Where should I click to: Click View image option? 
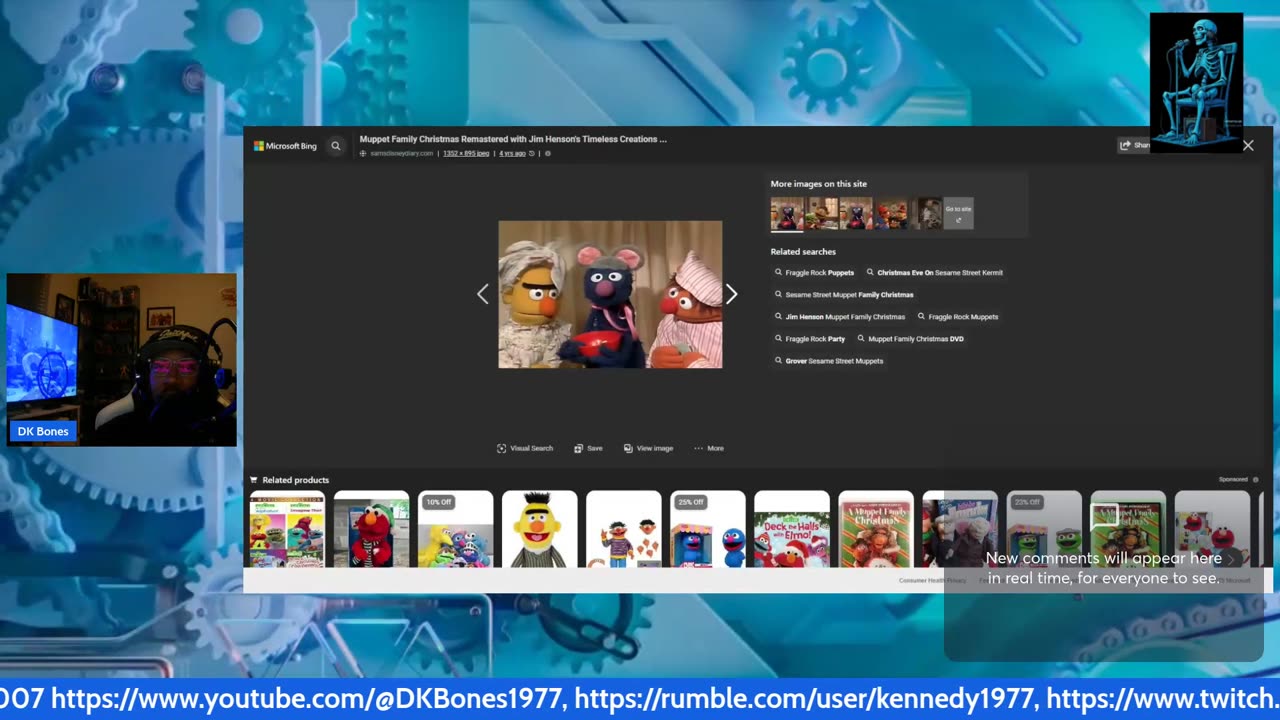[x=648, y=448]
